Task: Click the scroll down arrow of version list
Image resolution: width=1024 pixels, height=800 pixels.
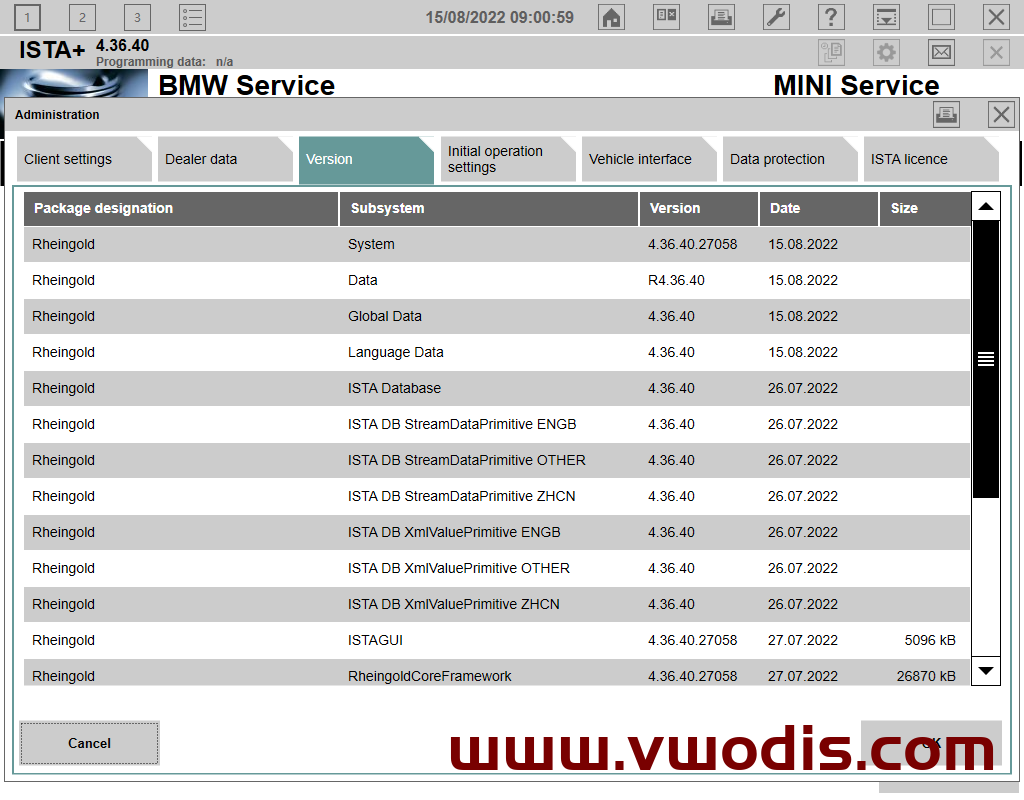Action: pos(986,670)
